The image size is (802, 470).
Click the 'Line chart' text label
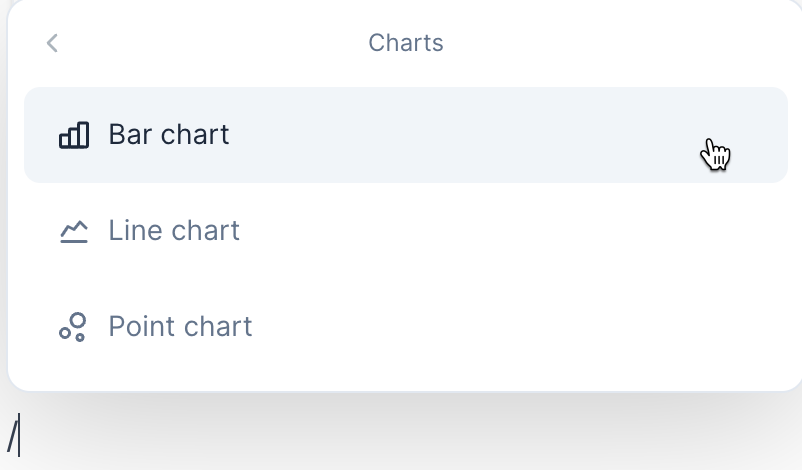174,231
